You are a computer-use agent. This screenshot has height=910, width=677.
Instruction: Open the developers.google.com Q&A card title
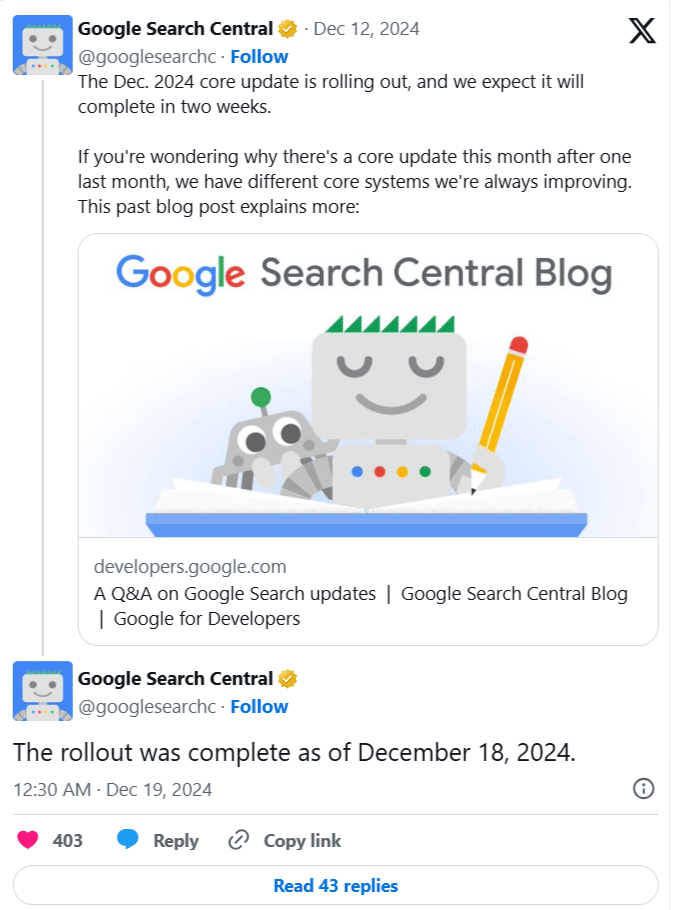tap(360, 605)
